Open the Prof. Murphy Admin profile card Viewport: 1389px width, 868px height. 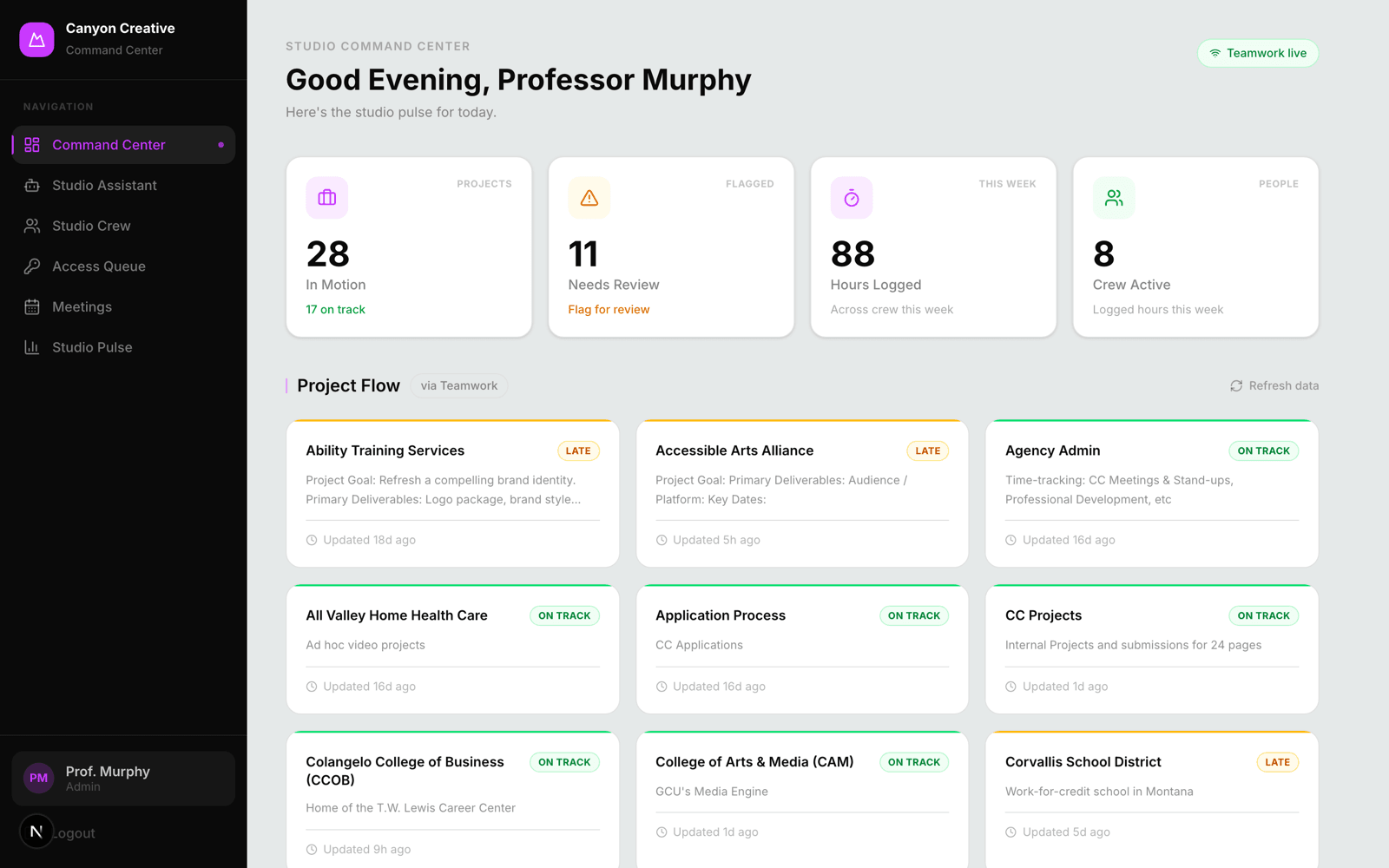point(123,779)
